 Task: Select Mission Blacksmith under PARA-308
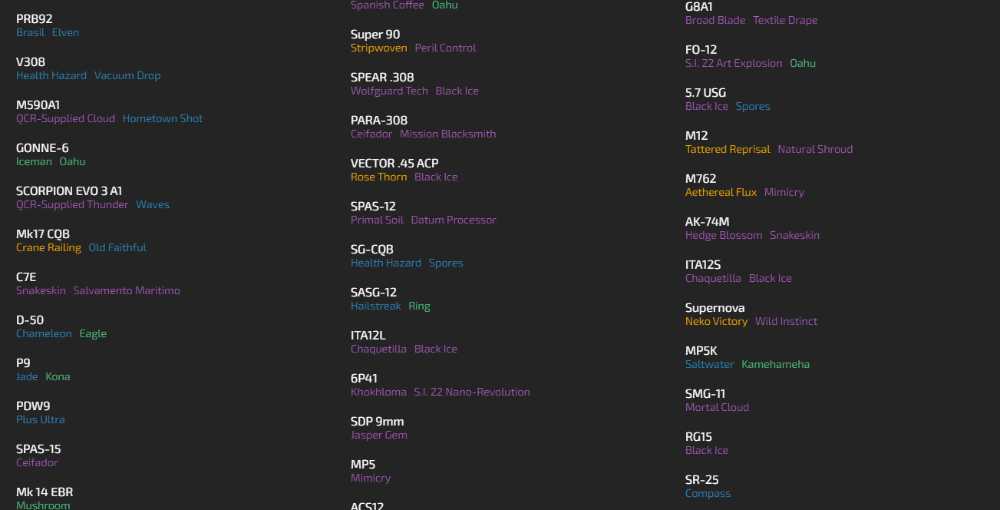448,134
